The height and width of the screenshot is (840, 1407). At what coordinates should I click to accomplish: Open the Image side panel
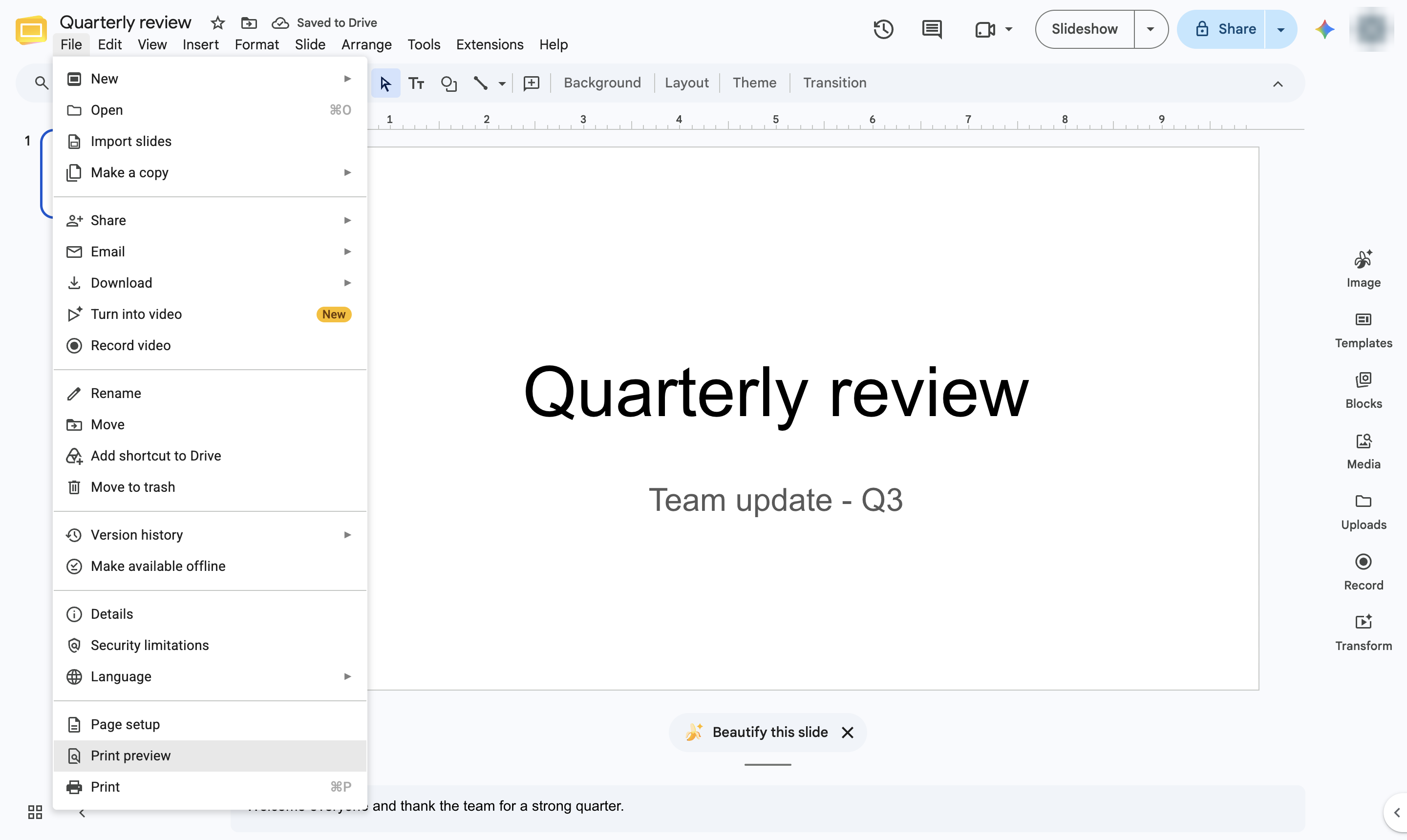pos(1363,270)
